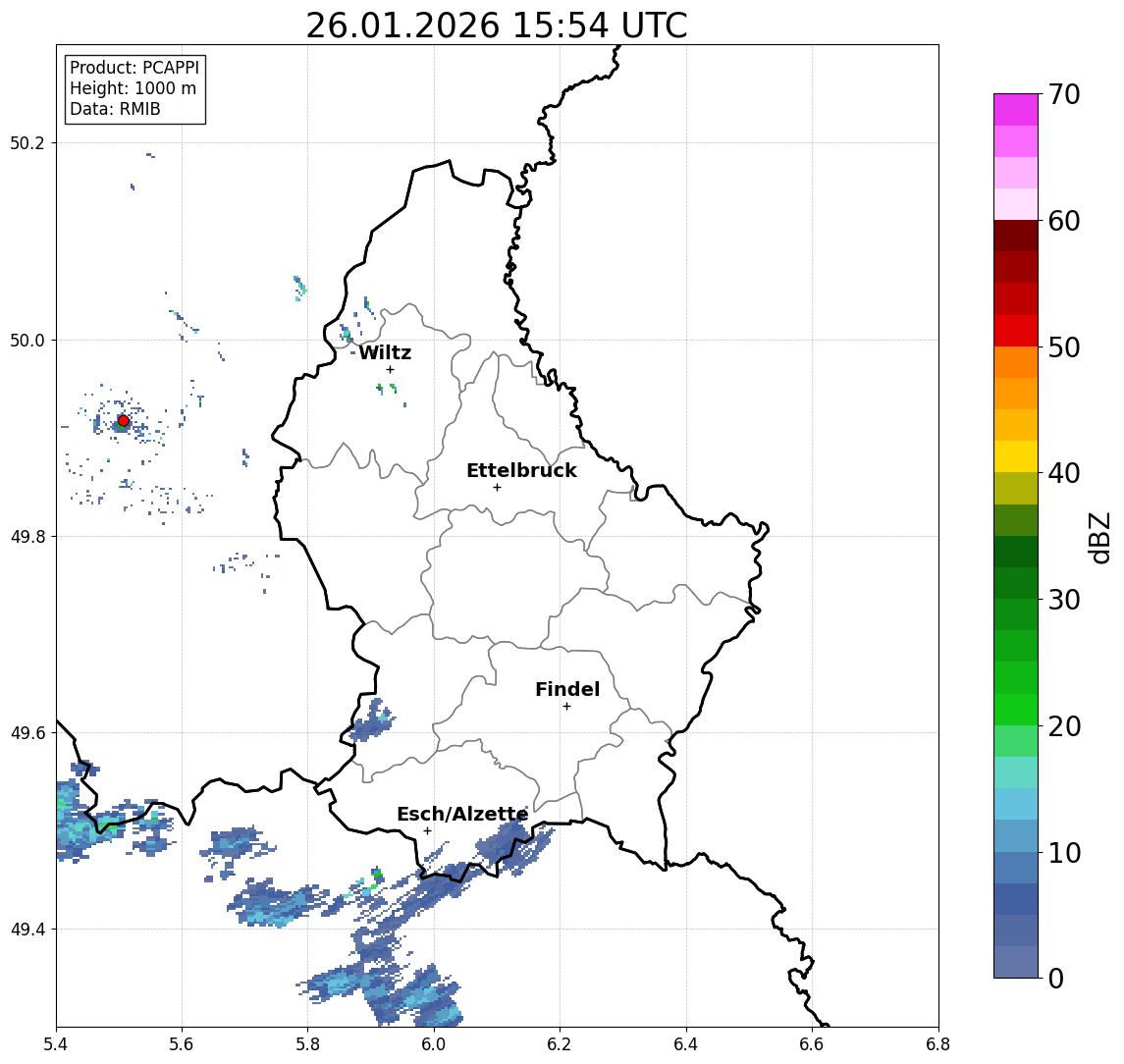Click the longitude axis label 6.4
The image size is (1124, 1064).
click(686, 1044)
